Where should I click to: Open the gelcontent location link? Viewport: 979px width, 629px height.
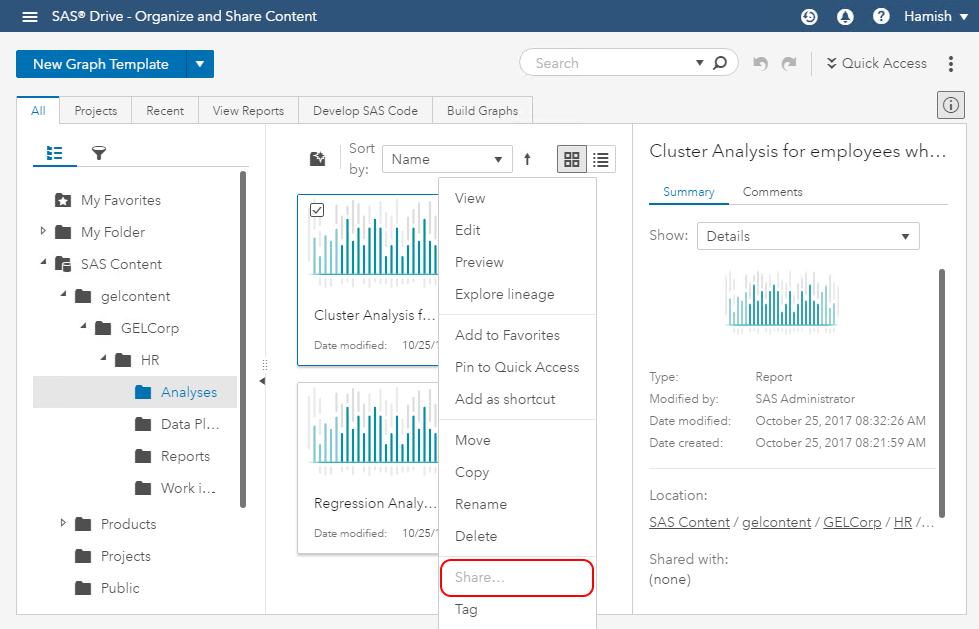pyautogui.click(x=776, y=522)
